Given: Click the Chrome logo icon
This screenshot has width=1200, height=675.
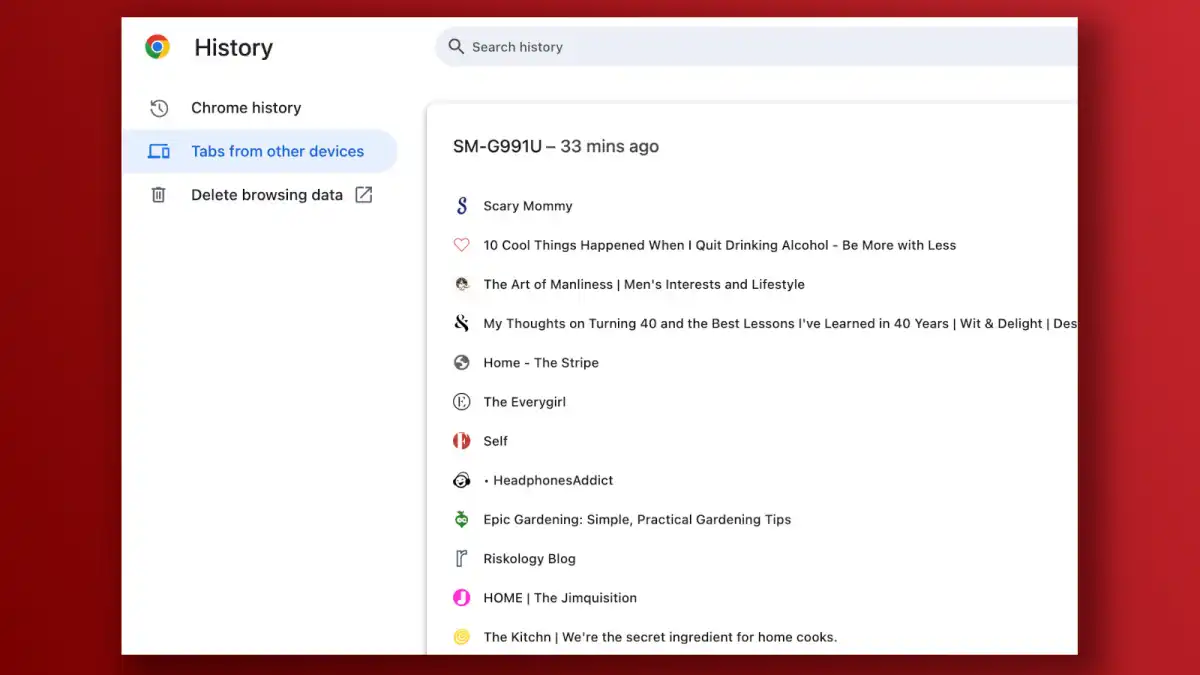Looking at the screenshot, I should point(157,47).
